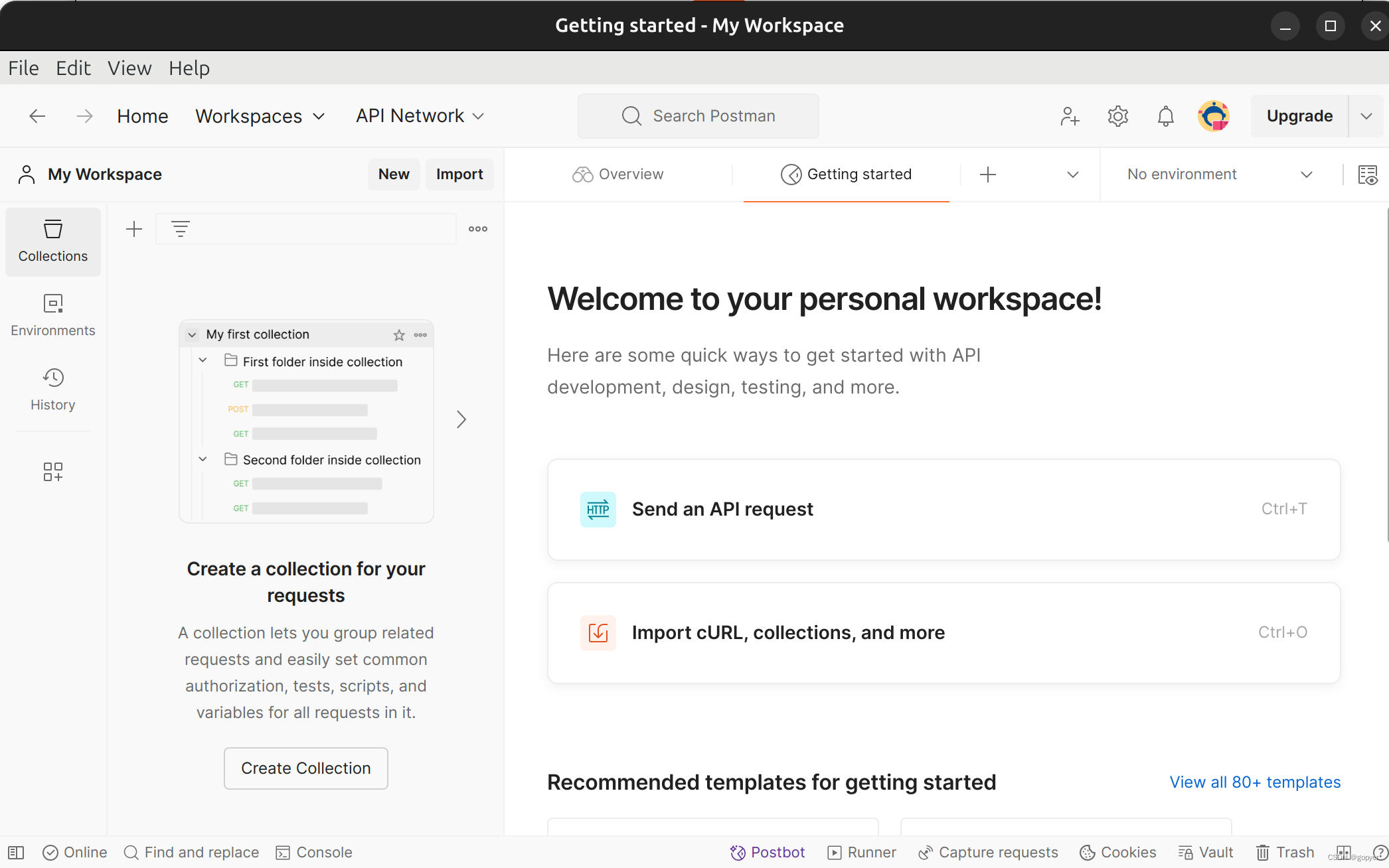Click the Search Postman field
The width and height of the screenshot is (1389, 868).
pyautogui.click(x=698, y=116)
